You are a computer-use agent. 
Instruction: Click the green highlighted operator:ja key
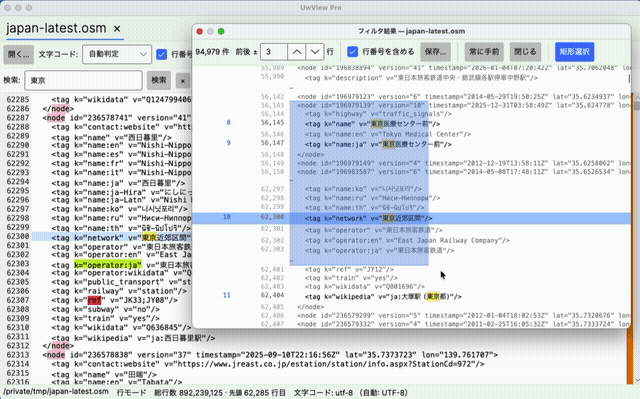tap(108, 265)
